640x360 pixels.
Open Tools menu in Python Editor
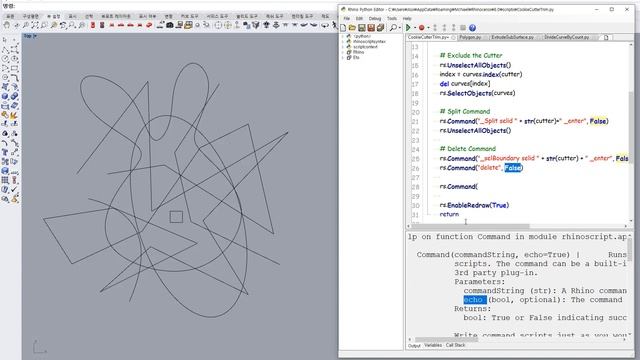tap(392, 18)
